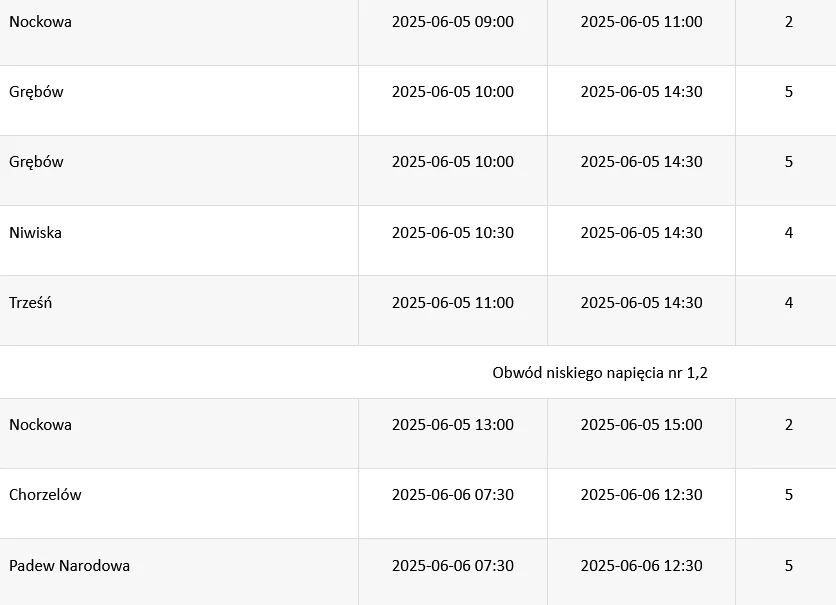Click the value 4 in Niwiska row

(x=788, y=233)
